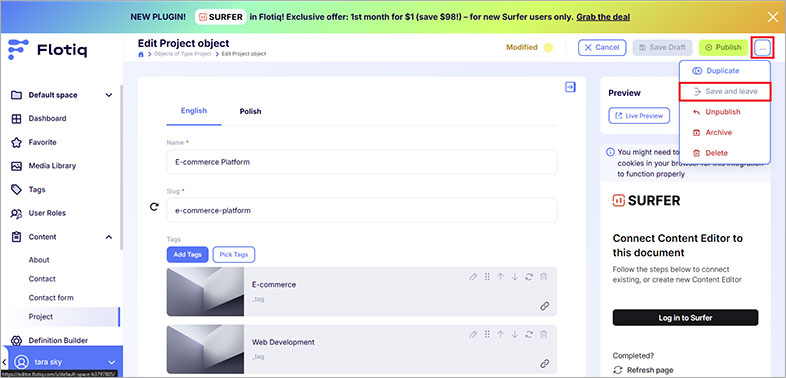Remove the E-commerce tag with the trash icon

coord(543,277)
